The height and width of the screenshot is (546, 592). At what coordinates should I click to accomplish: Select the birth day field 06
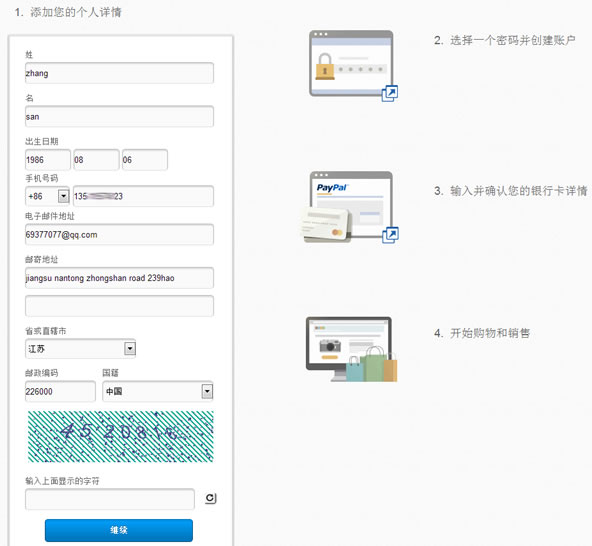click(145, 160)
